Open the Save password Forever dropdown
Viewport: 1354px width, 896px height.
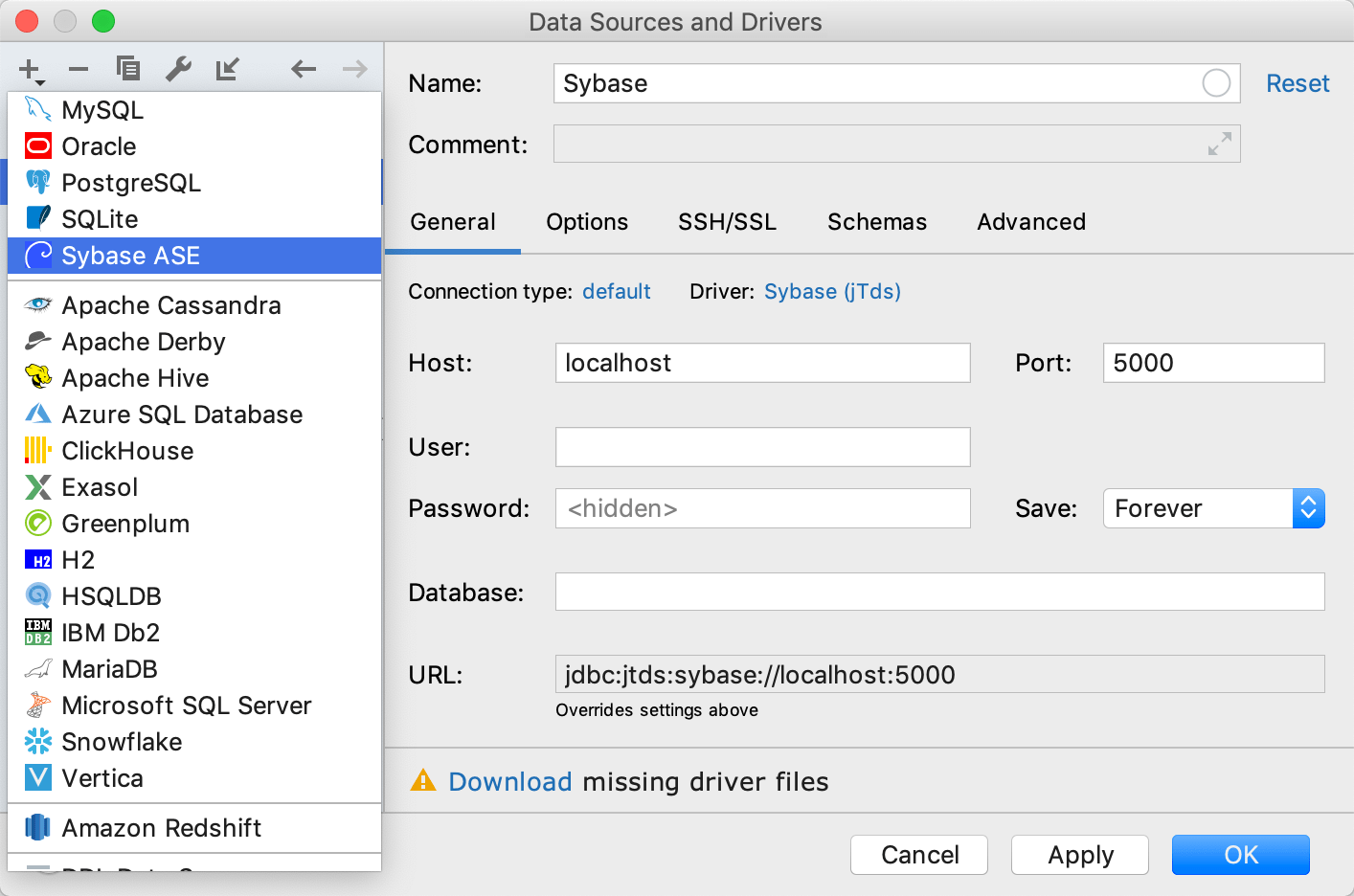[1213, 508]
